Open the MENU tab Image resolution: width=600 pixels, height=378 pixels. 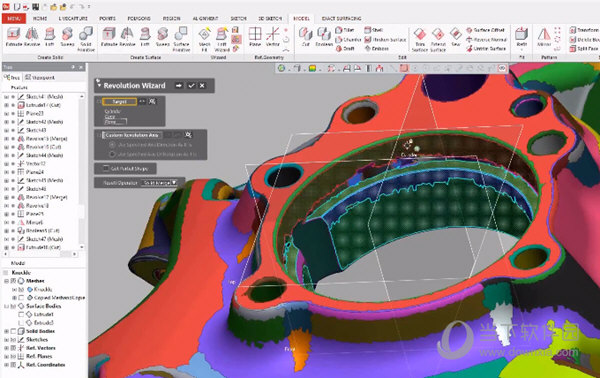click(x=14, y=18)
